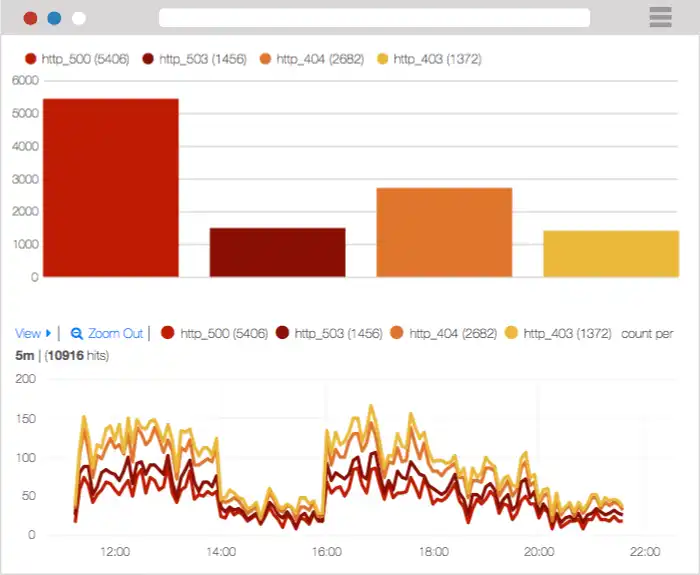The width and height of the screenshot is (700, 575).
Task: Click the 12:00 time axis label
Action: coord(115,552)
